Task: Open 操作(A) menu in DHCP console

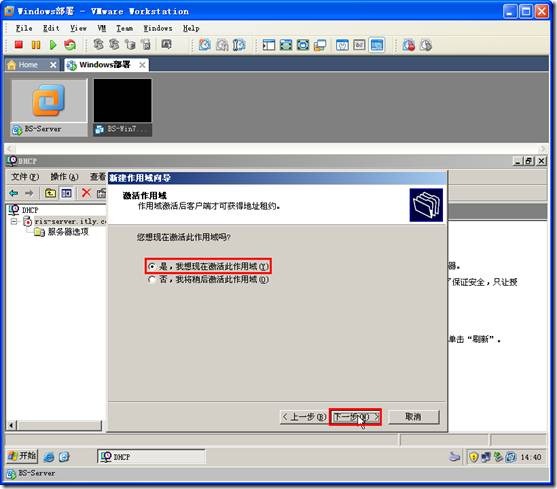Action: click(x=64, y=176)
